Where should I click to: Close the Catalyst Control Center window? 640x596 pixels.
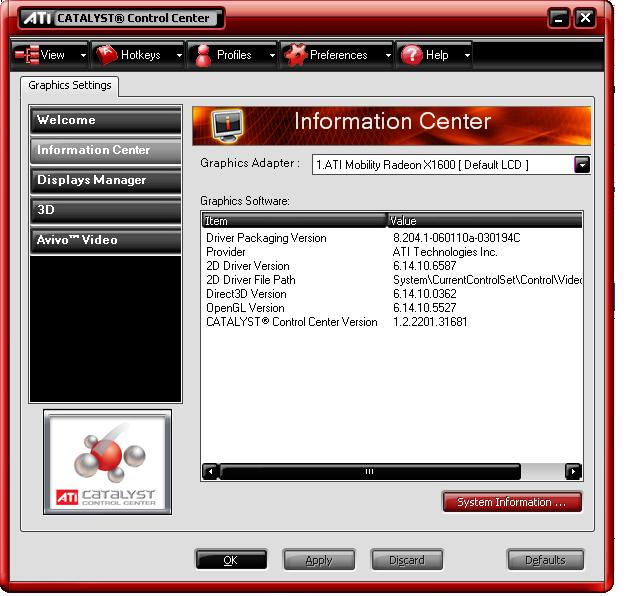tap(585, 18)
